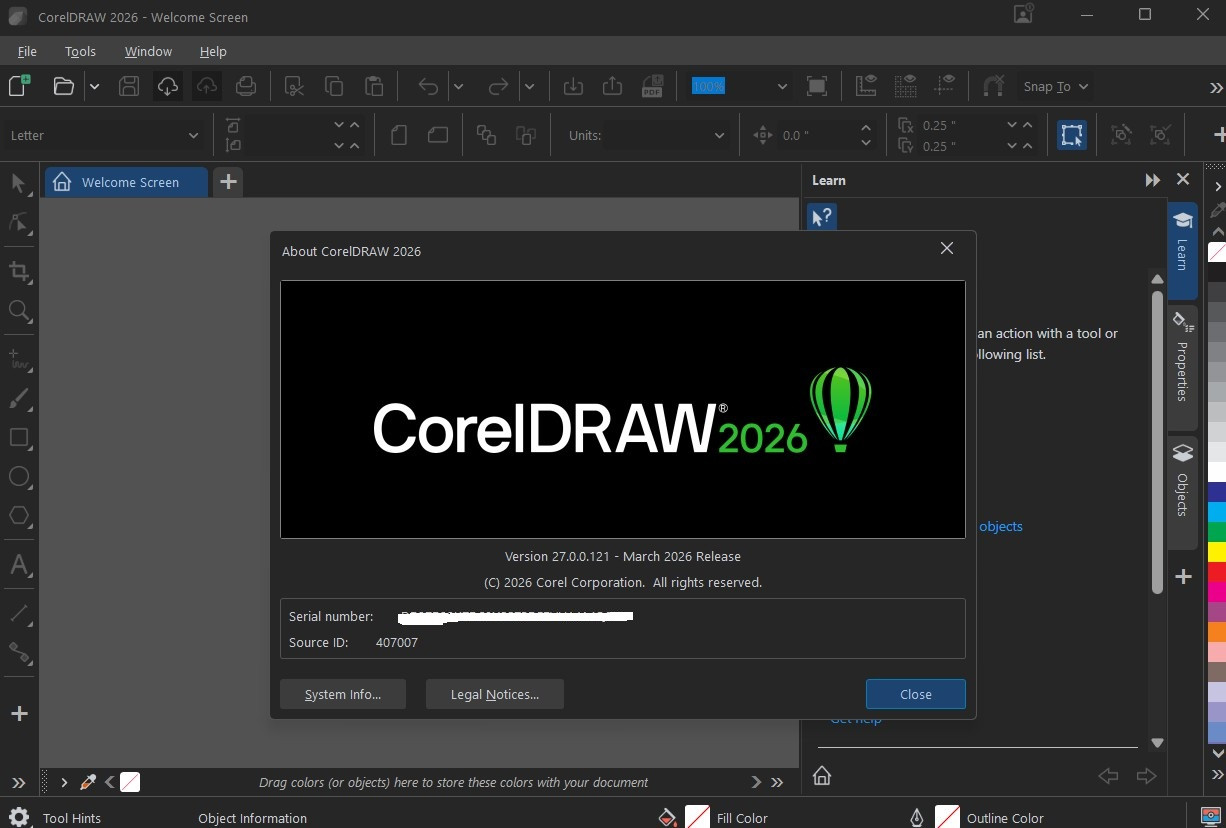Click the New document icon

[x=19, y=86]
